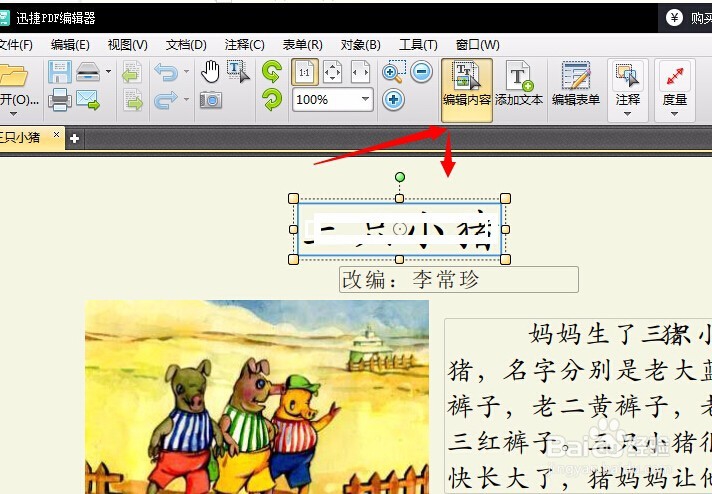Image resolution: width=712 pixels, height=494 pixels.
Task: Rotate page clockwise with upper green arrow
Action: (272, 72)
